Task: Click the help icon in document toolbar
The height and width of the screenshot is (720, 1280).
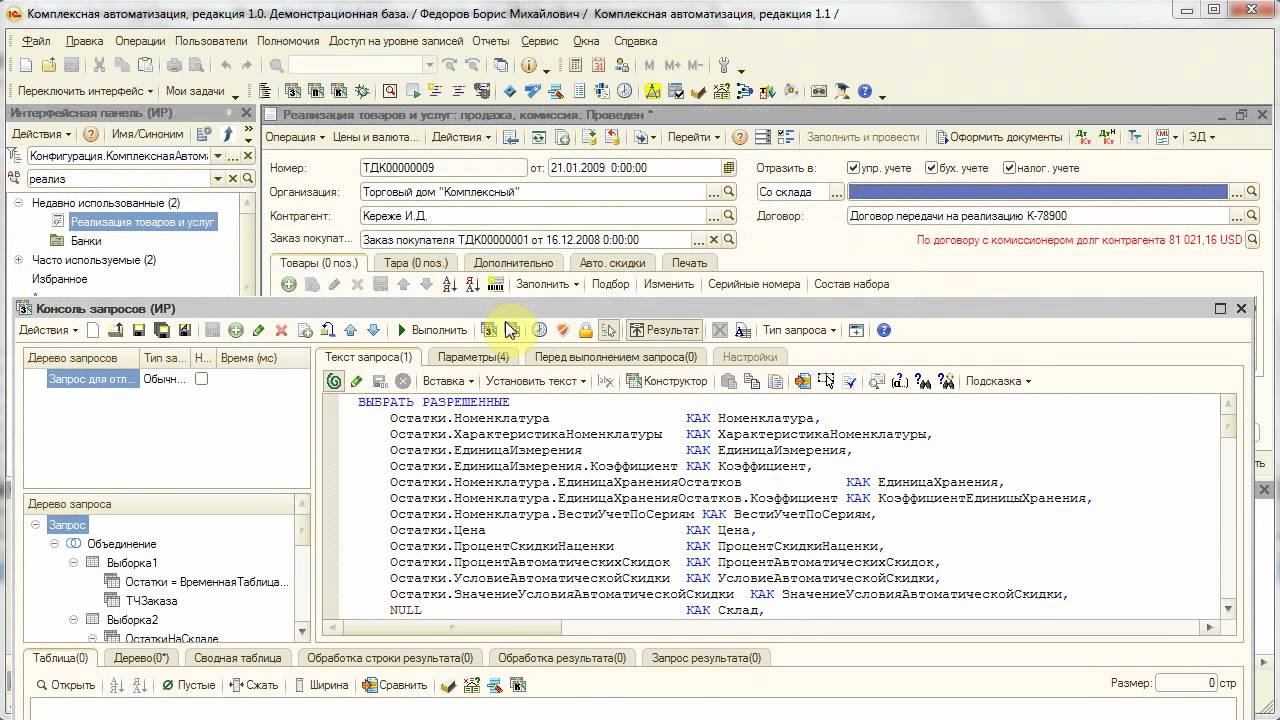Action: [x=740, y=137]
